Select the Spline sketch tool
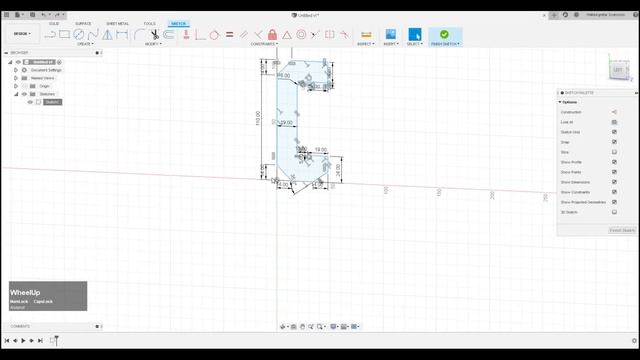640x360 pixels. [93, 35]
